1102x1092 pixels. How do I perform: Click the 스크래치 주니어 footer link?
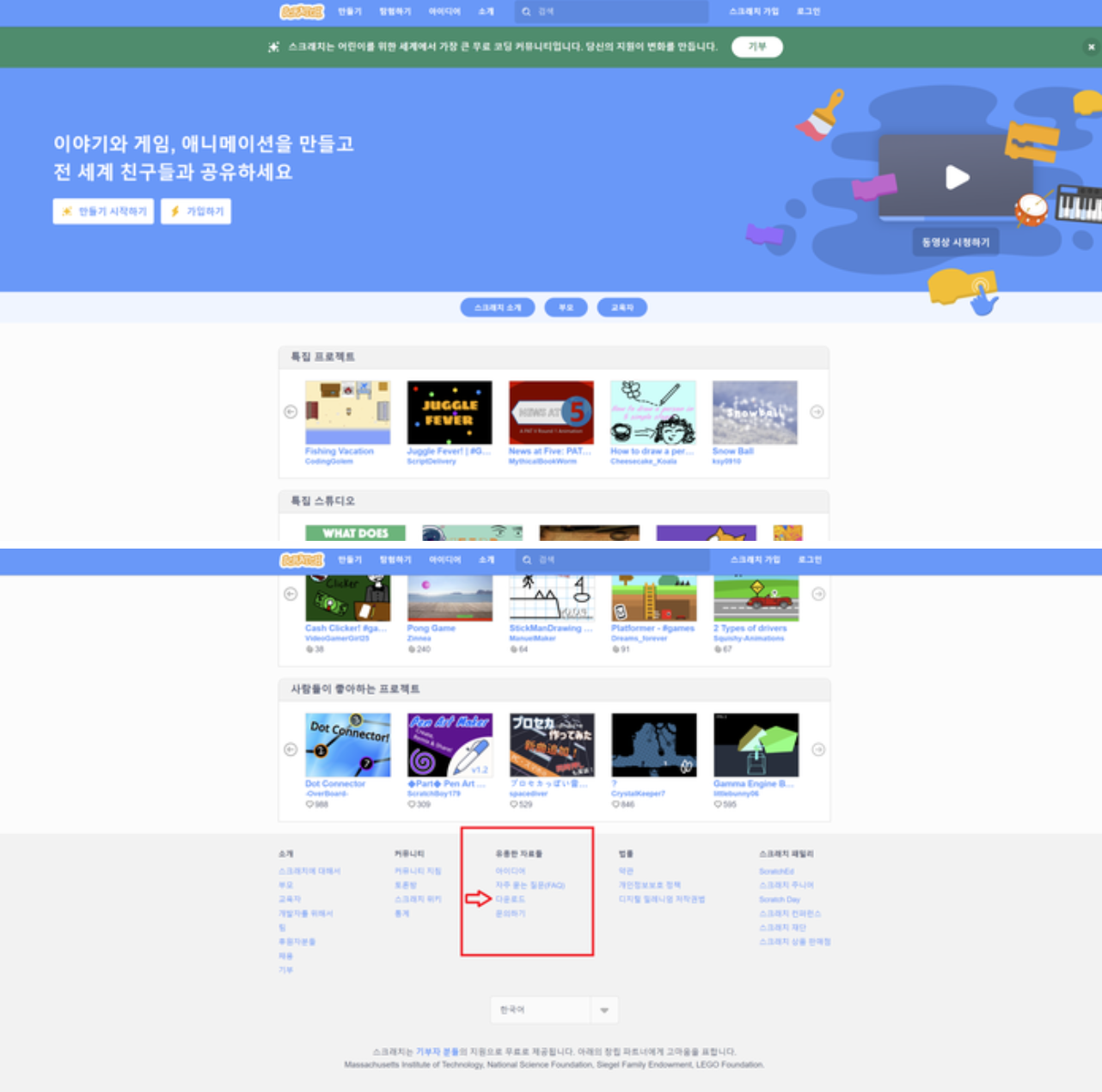point(787,886)
